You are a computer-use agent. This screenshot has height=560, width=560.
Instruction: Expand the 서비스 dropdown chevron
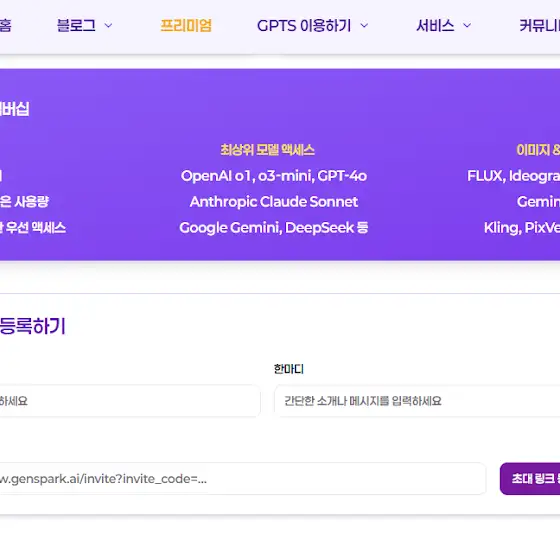(467, 26)
